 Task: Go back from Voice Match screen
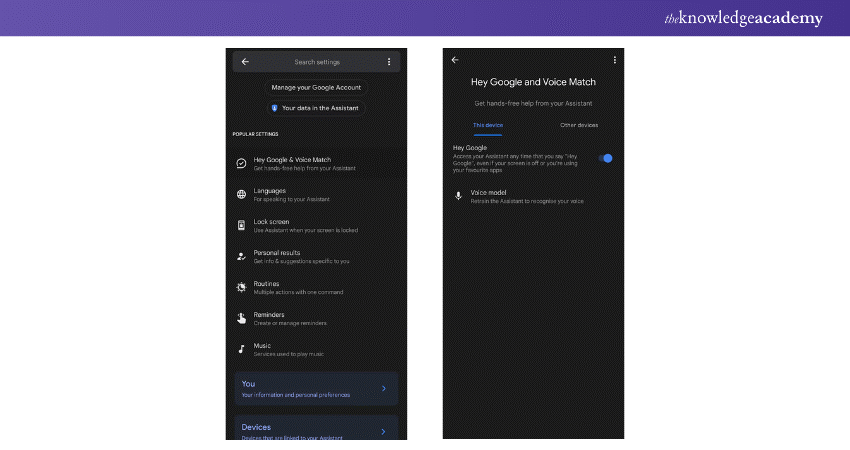(455, 60)
